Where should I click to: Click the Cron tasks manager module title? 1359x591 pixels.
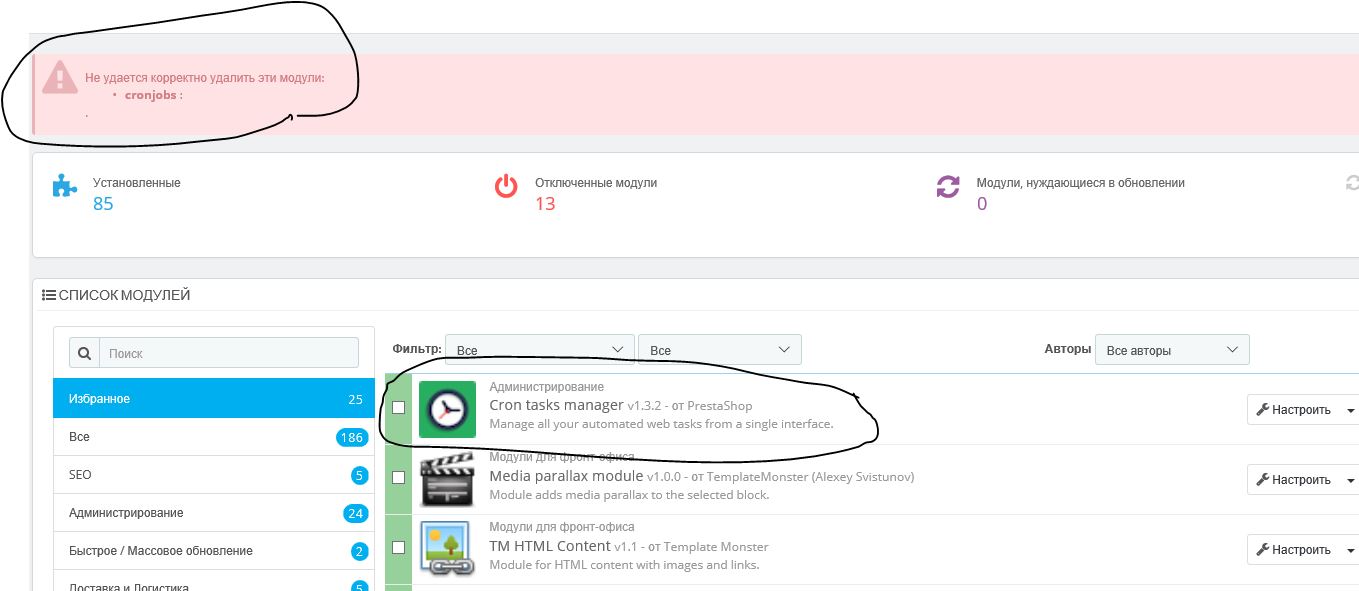click(556, 405)
